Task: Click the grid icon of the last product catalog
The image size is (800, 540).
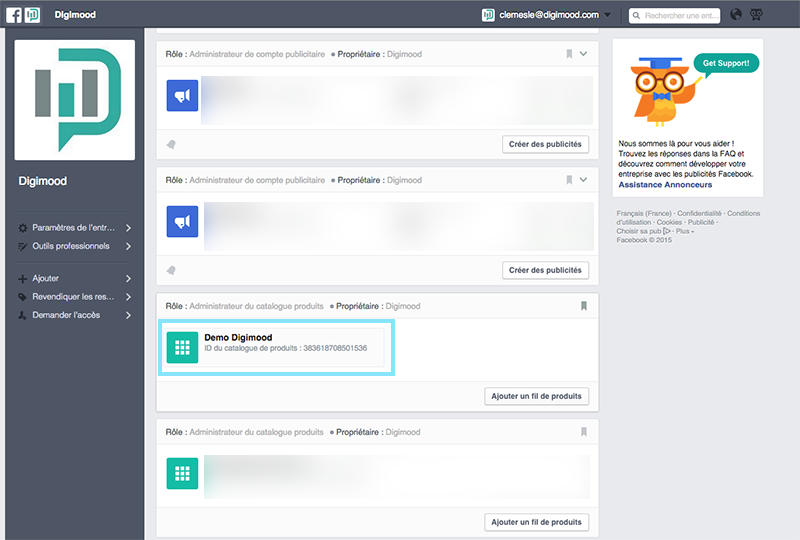Action: (182, 473)
